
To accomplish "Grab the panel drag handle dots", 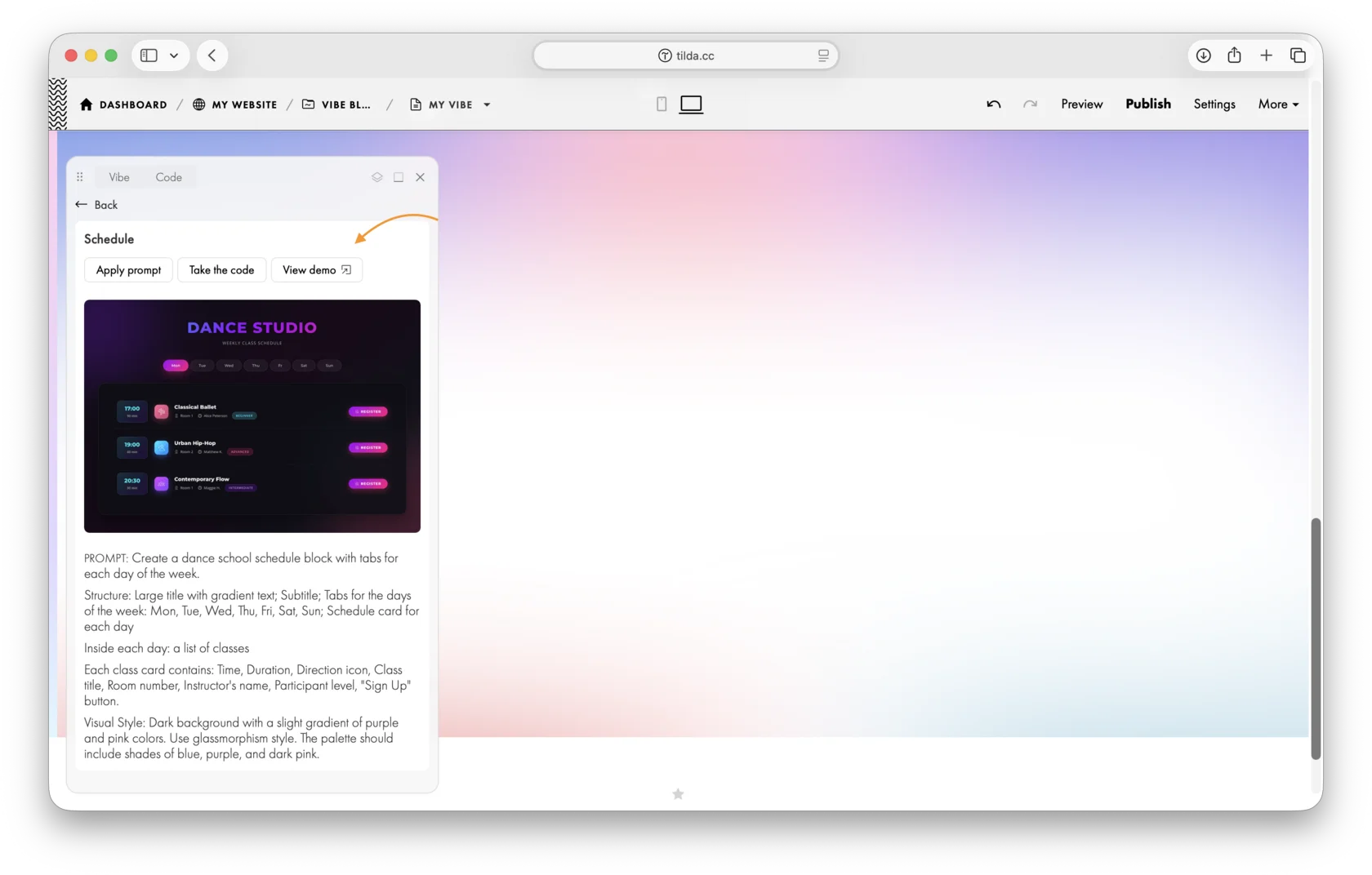I will [x=80, y=177].
